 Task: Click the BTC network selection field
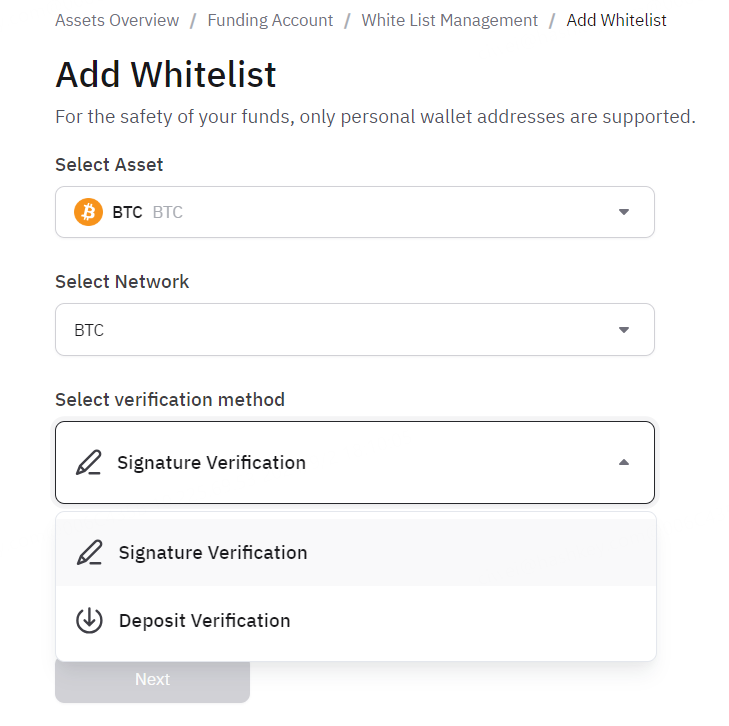(x=355, y=330)
